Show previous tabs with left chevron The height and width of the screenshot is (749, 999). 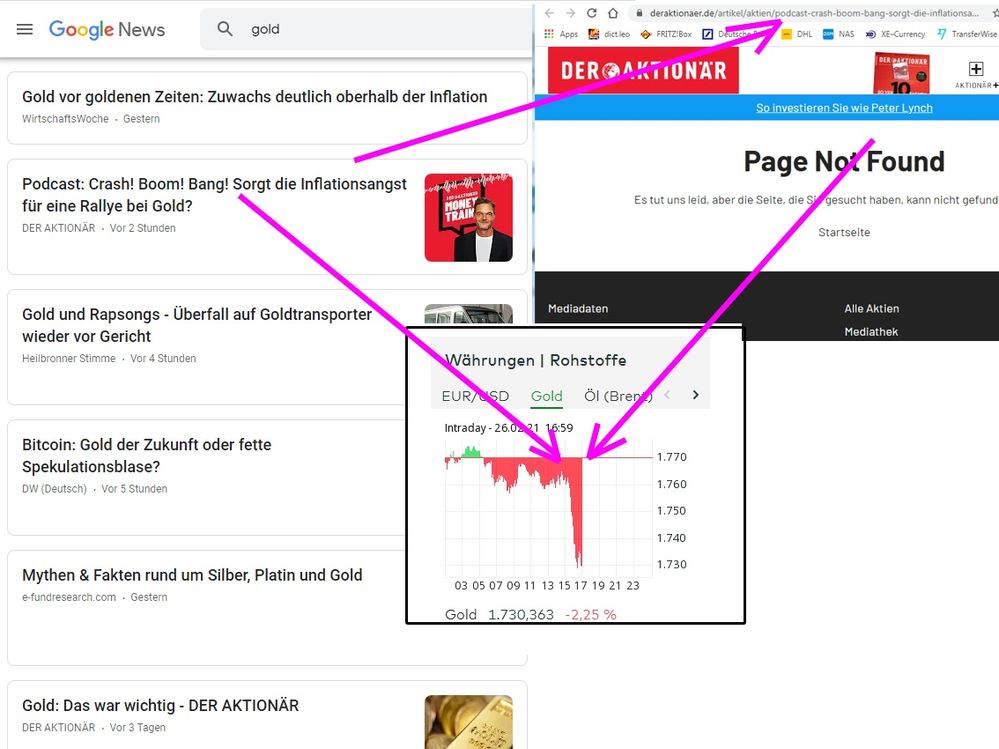click(x=667, y=395)
